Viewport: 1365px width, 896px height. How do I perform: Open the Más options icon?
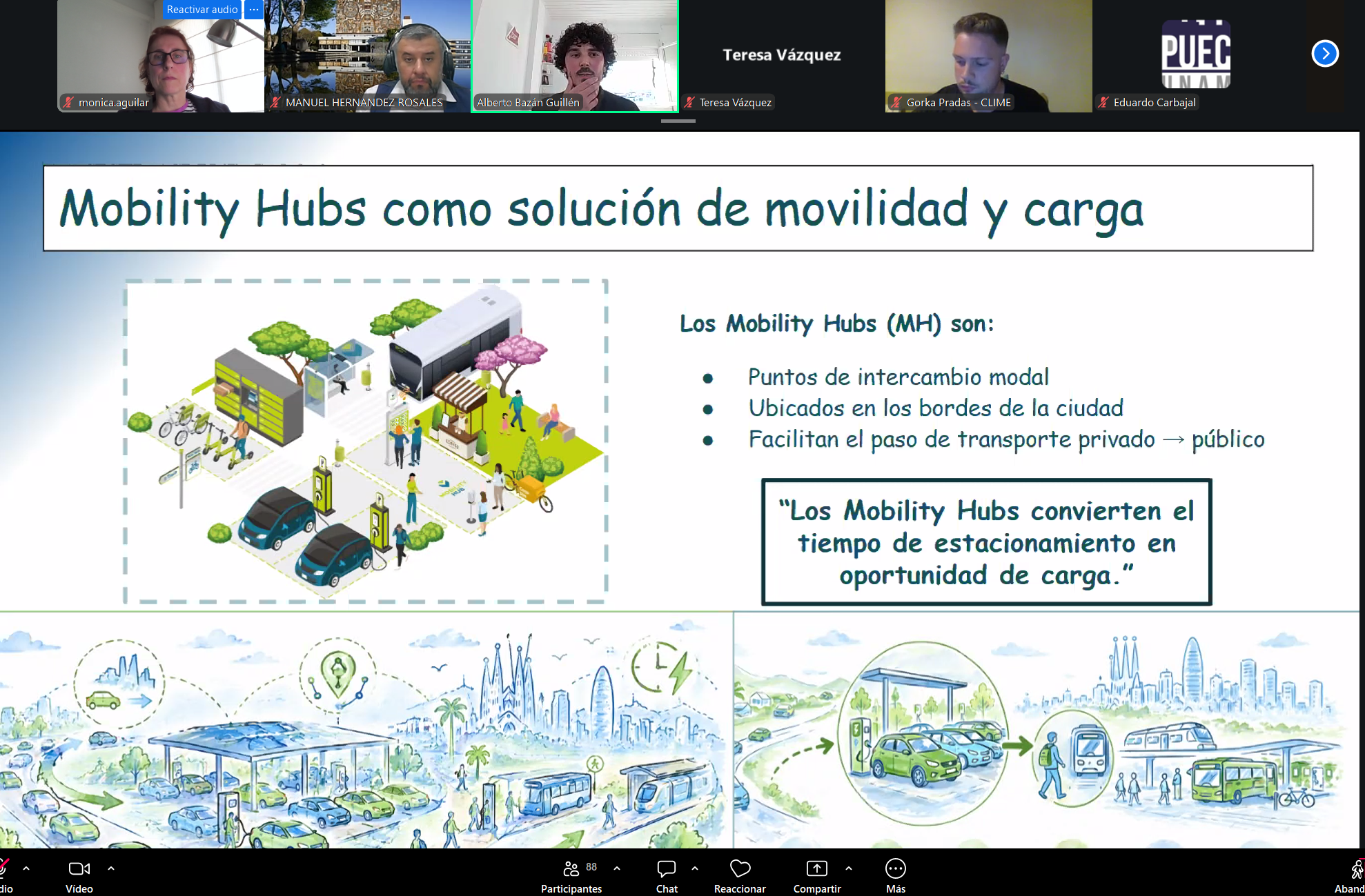(895, 869)
